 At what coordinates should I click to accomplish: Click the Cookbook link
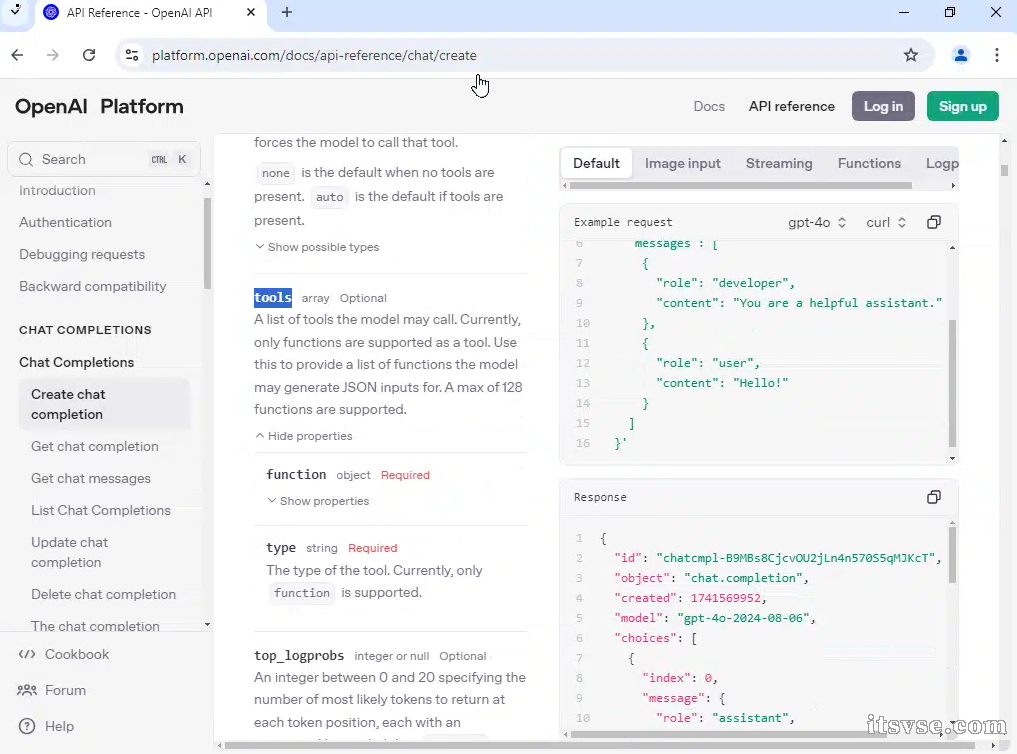point(77,654)
